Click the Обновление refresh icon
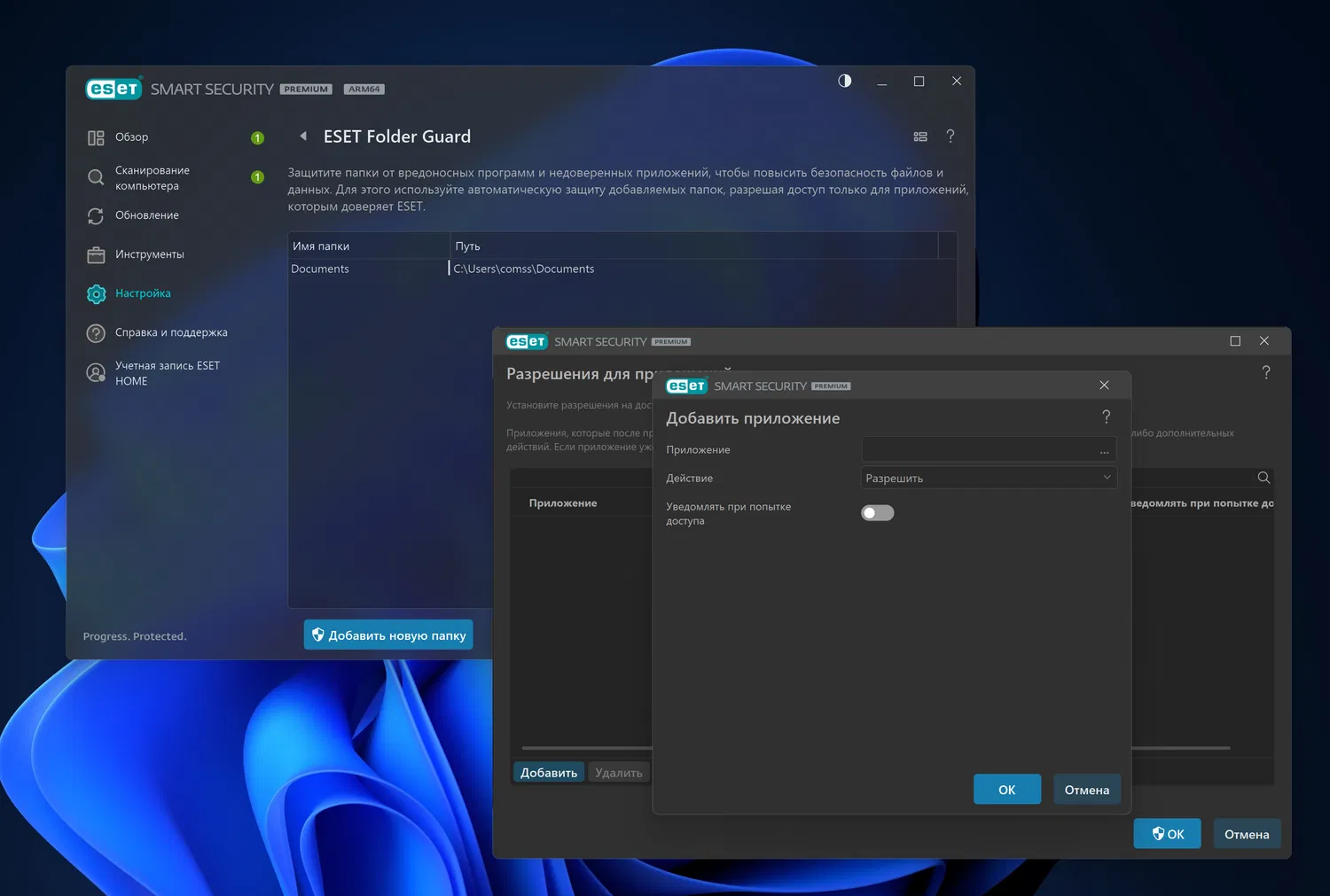This screenshot has height=896, width=1330. click(x=96, y=215)
